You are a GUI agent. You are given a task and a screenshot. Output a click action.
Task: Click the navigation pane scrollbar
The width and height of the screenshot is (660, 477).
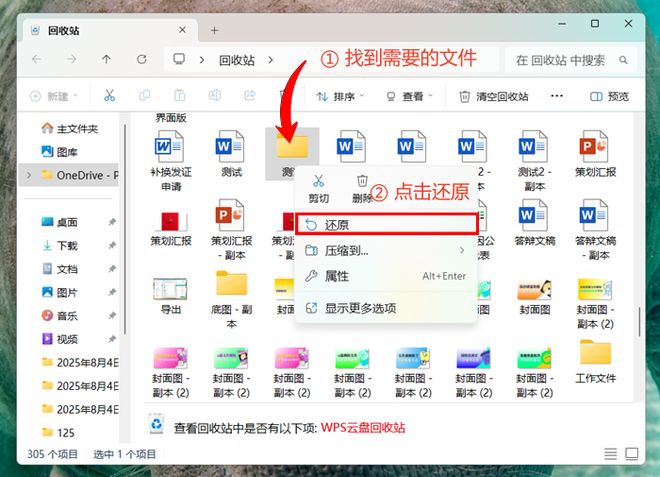125,229
